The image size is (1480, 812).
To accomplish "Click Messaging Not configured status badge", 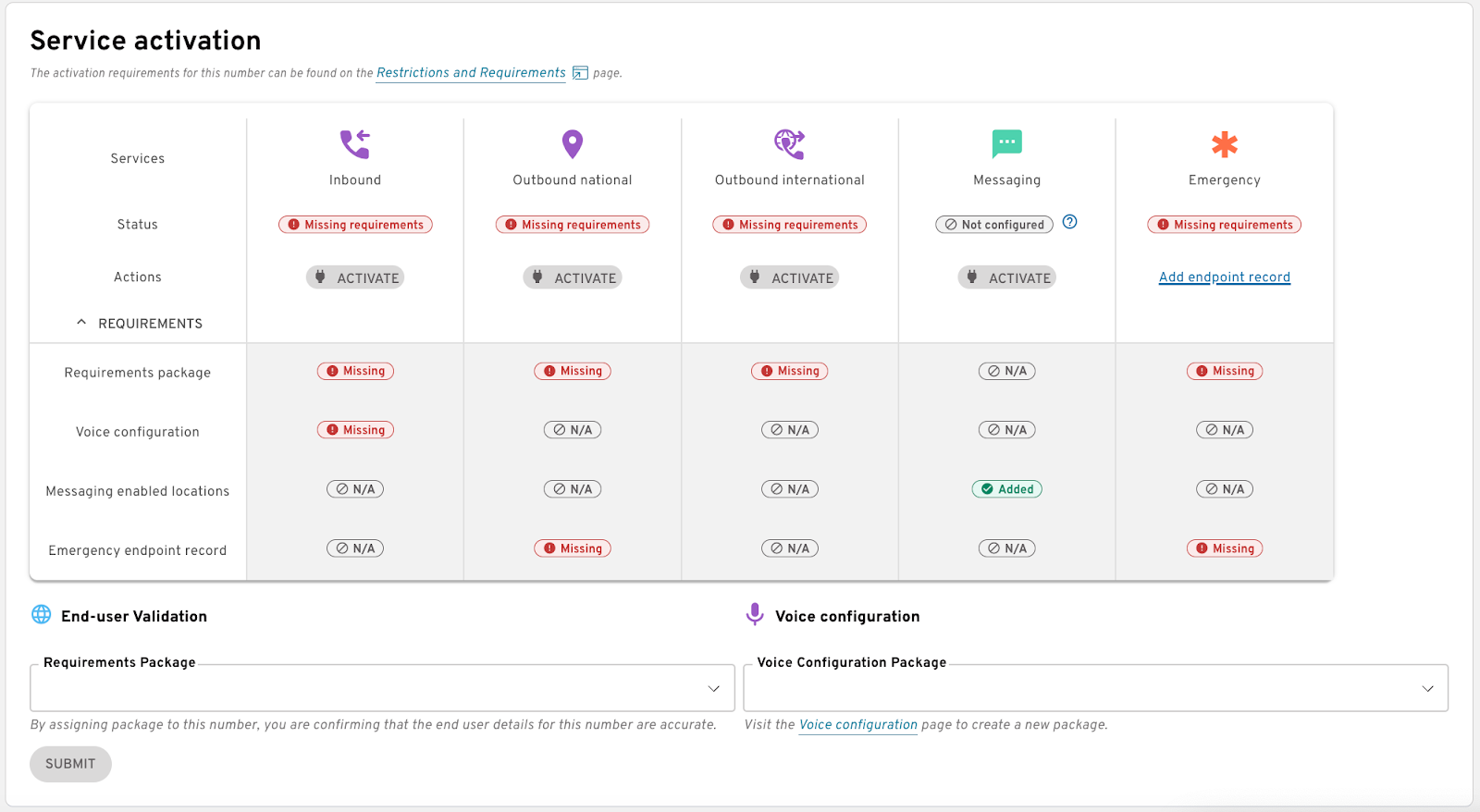I will 994,225.
